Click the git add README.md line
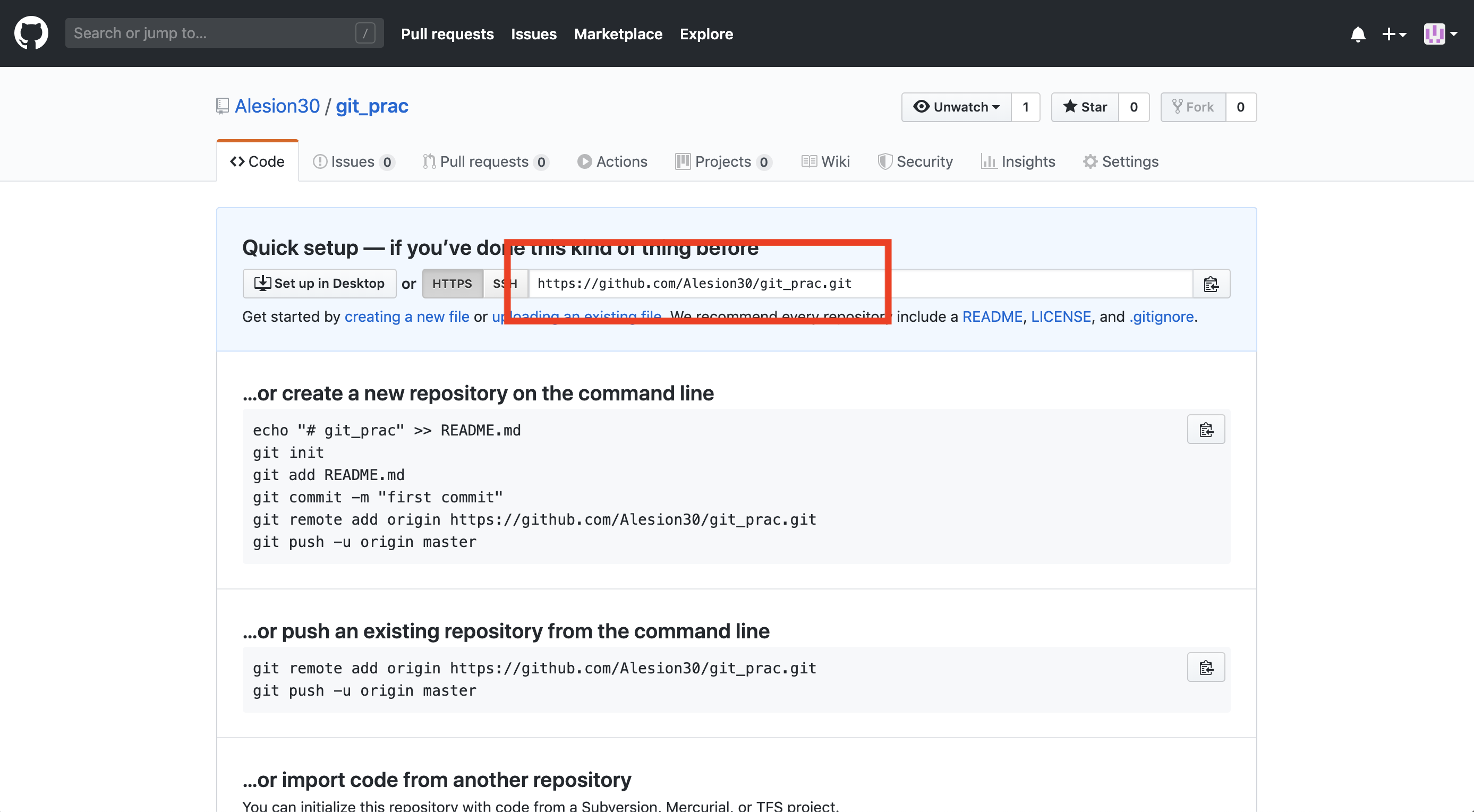Viewport: 1474px width, 812px height. click(x=328, y=475)
